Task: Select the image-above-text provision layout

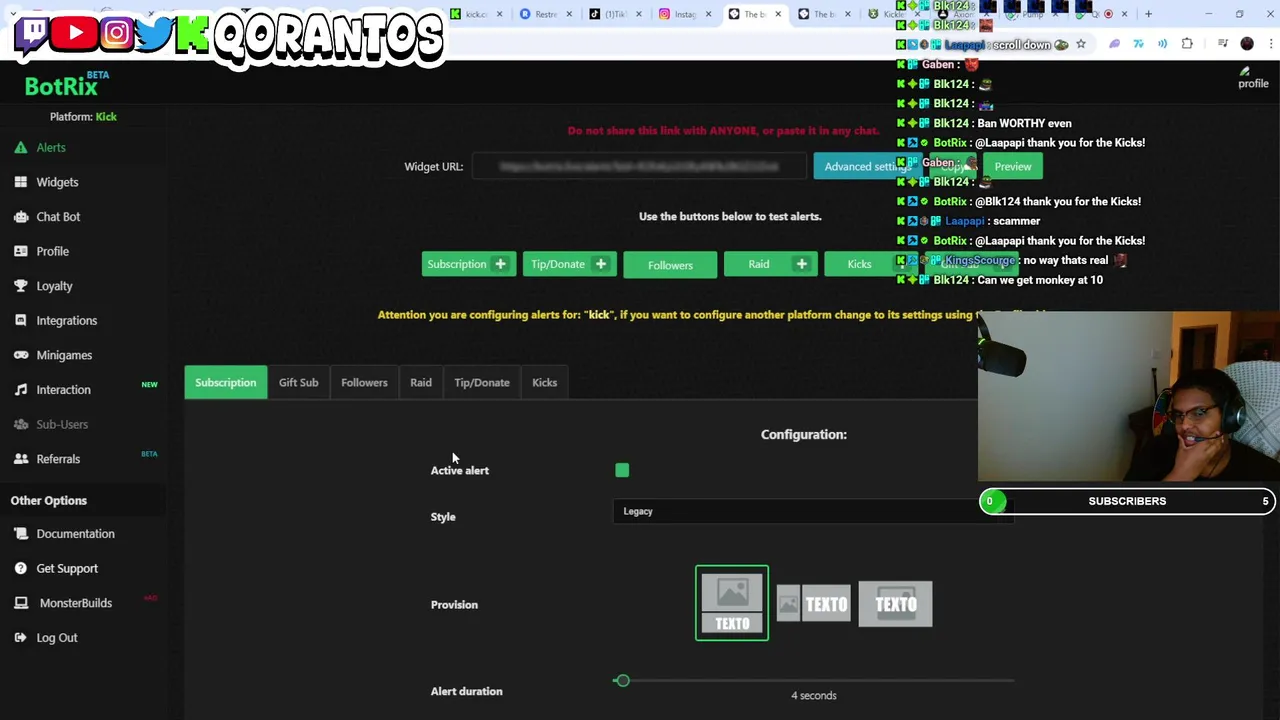Action: click(732, 603)
